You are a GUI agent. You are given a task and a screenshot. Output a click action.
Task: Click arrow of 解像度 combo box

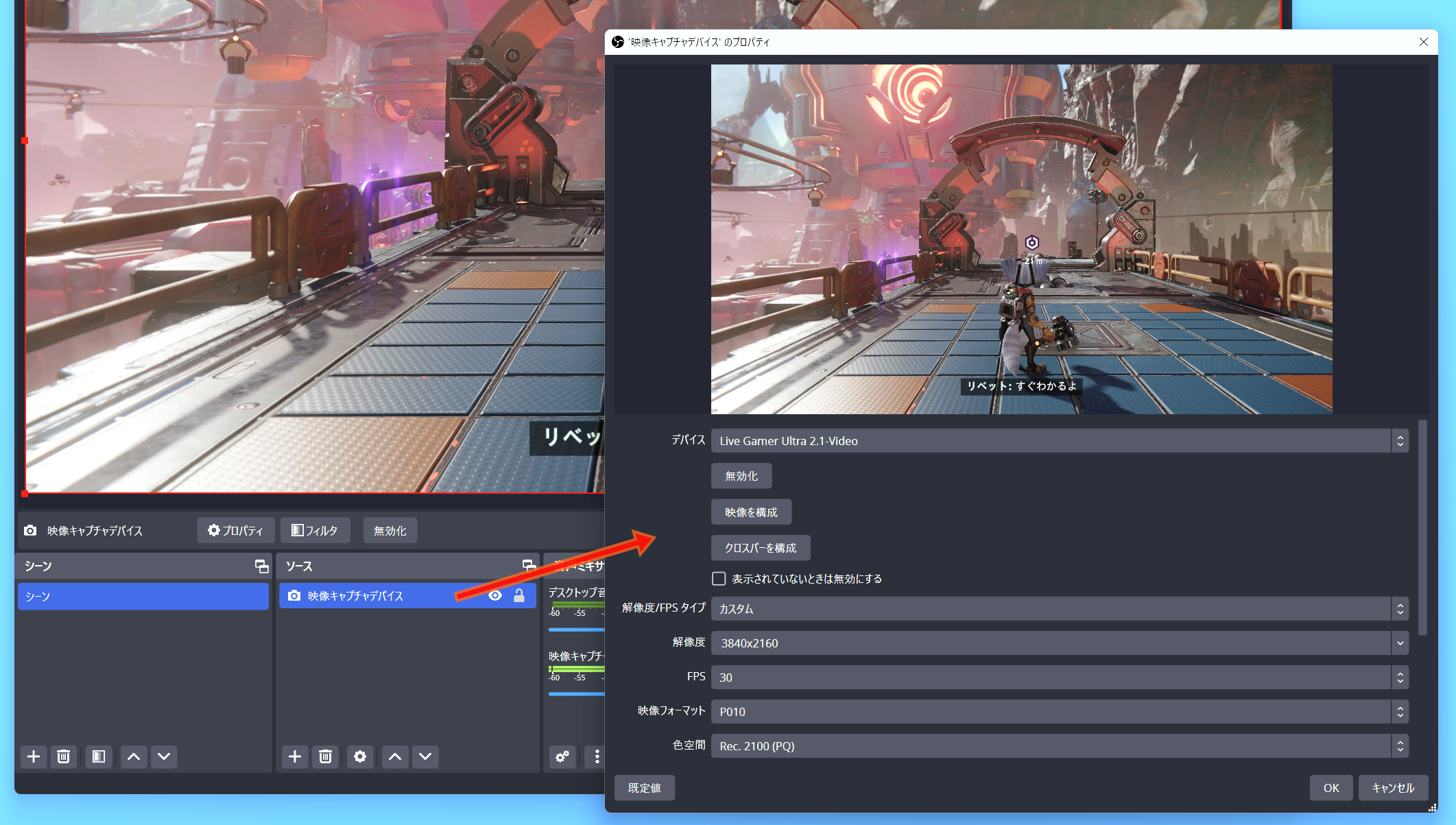tap(1400, 643)
